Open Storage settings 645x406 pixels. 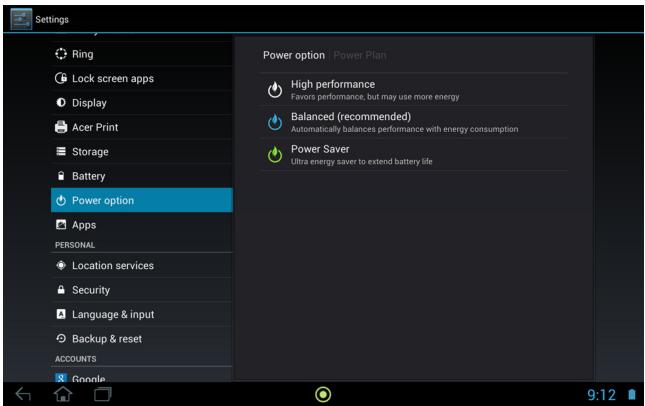[x=142, y=151]
